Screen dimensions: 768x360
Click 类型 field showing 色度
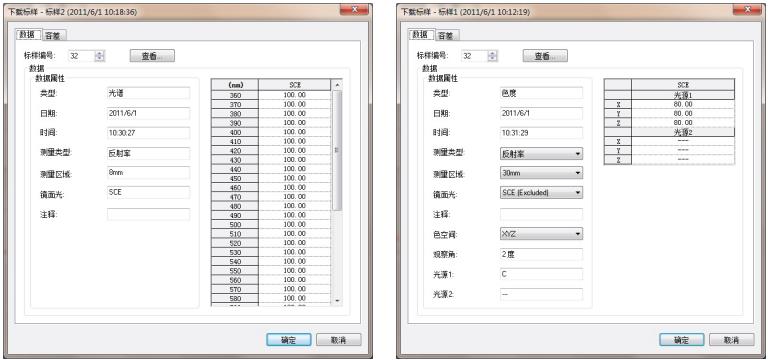click(541, 93)
